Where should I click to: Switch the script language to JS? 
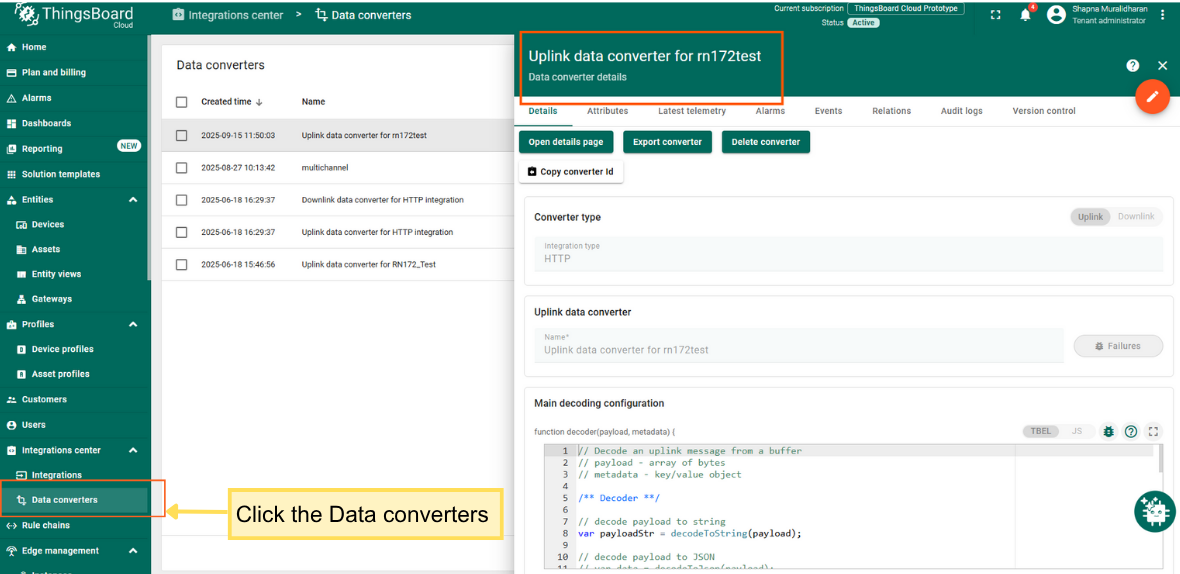[1077, 431]
